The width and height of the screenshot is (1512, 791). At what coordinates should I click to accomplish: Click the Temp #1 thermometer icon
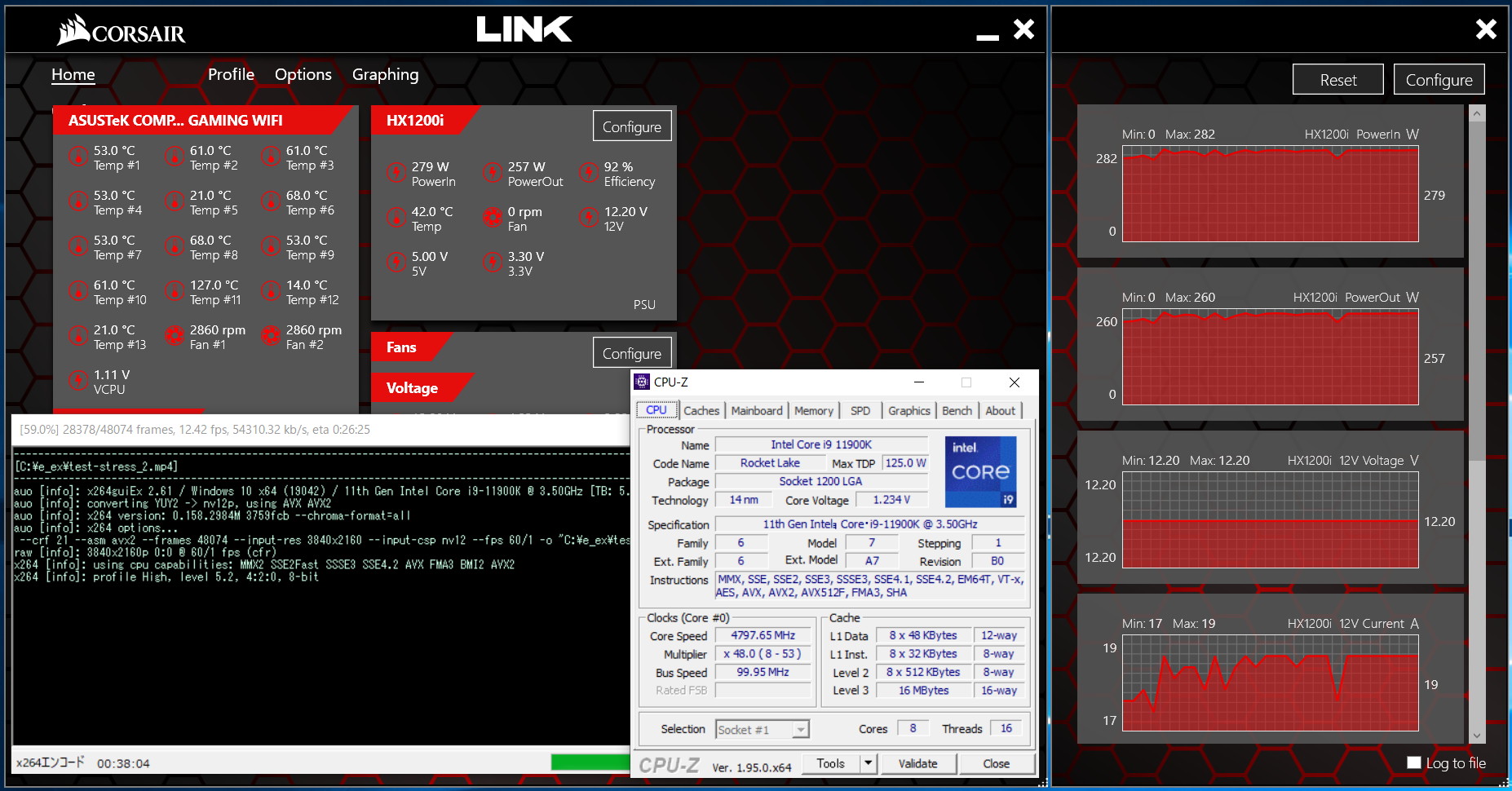pyautogui.click(x=78, y=156)
